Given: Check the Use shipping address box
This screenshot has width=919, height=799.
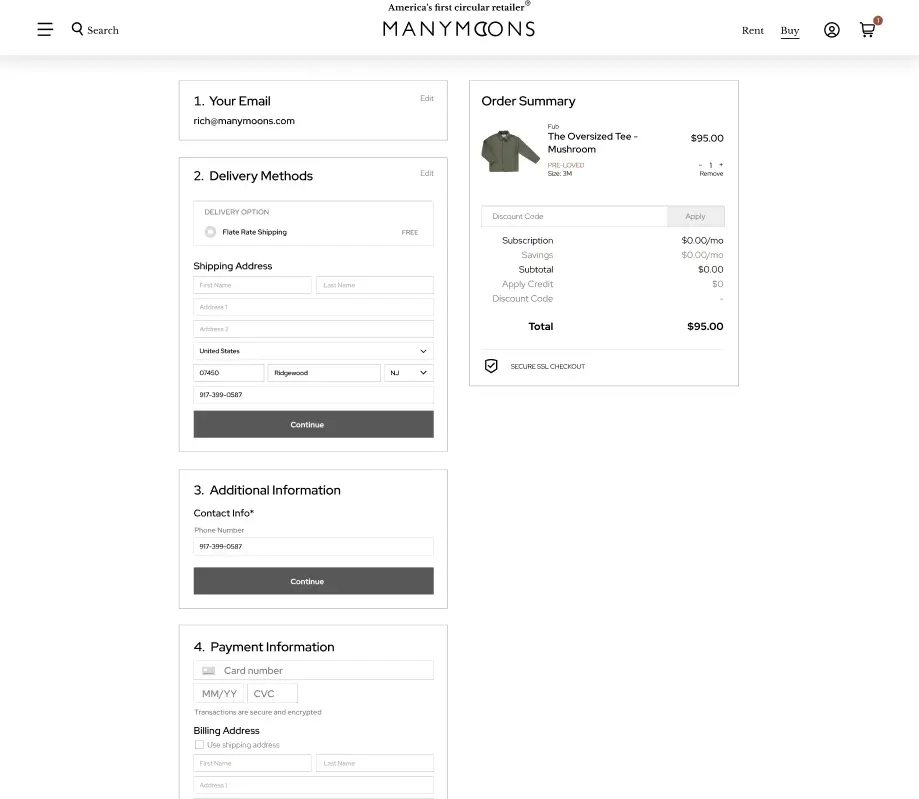Looking at the screenshot, I should pos(199,745).
